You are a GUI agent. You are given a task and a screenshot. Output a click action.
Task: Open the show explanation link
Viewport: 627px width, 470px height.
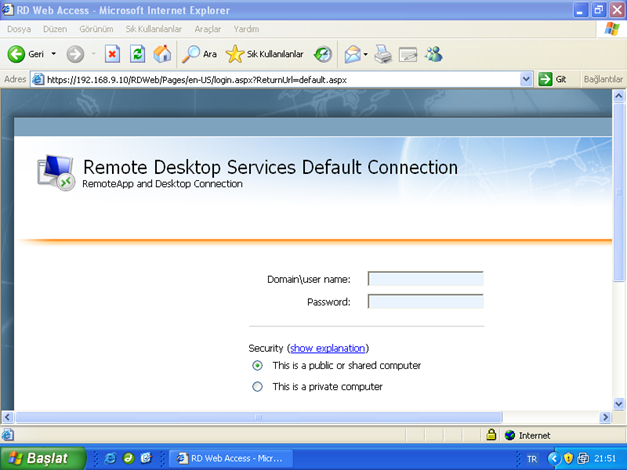[327, 348]
